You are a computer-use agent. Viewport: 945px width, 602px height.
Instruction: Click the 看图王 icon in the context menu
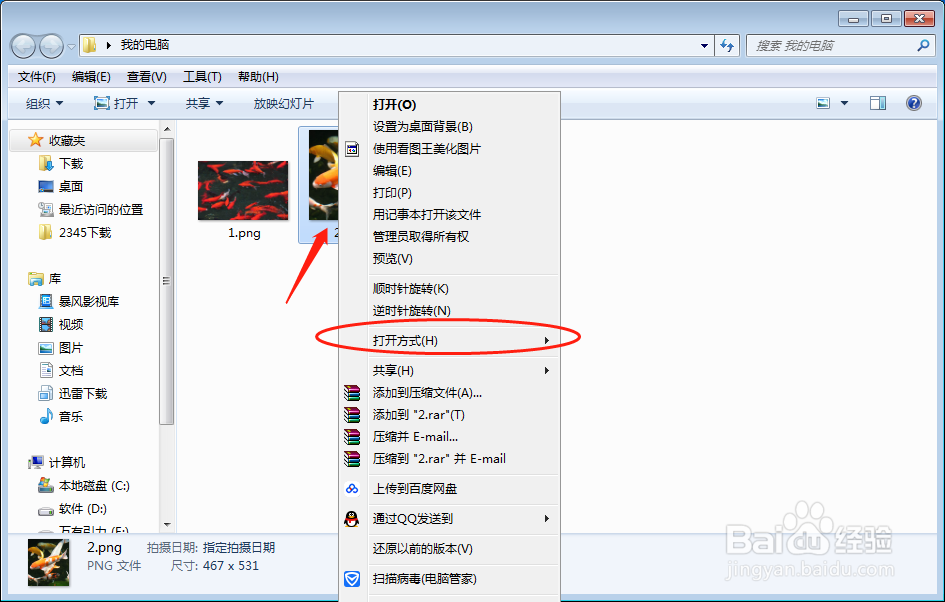[352, 148]
